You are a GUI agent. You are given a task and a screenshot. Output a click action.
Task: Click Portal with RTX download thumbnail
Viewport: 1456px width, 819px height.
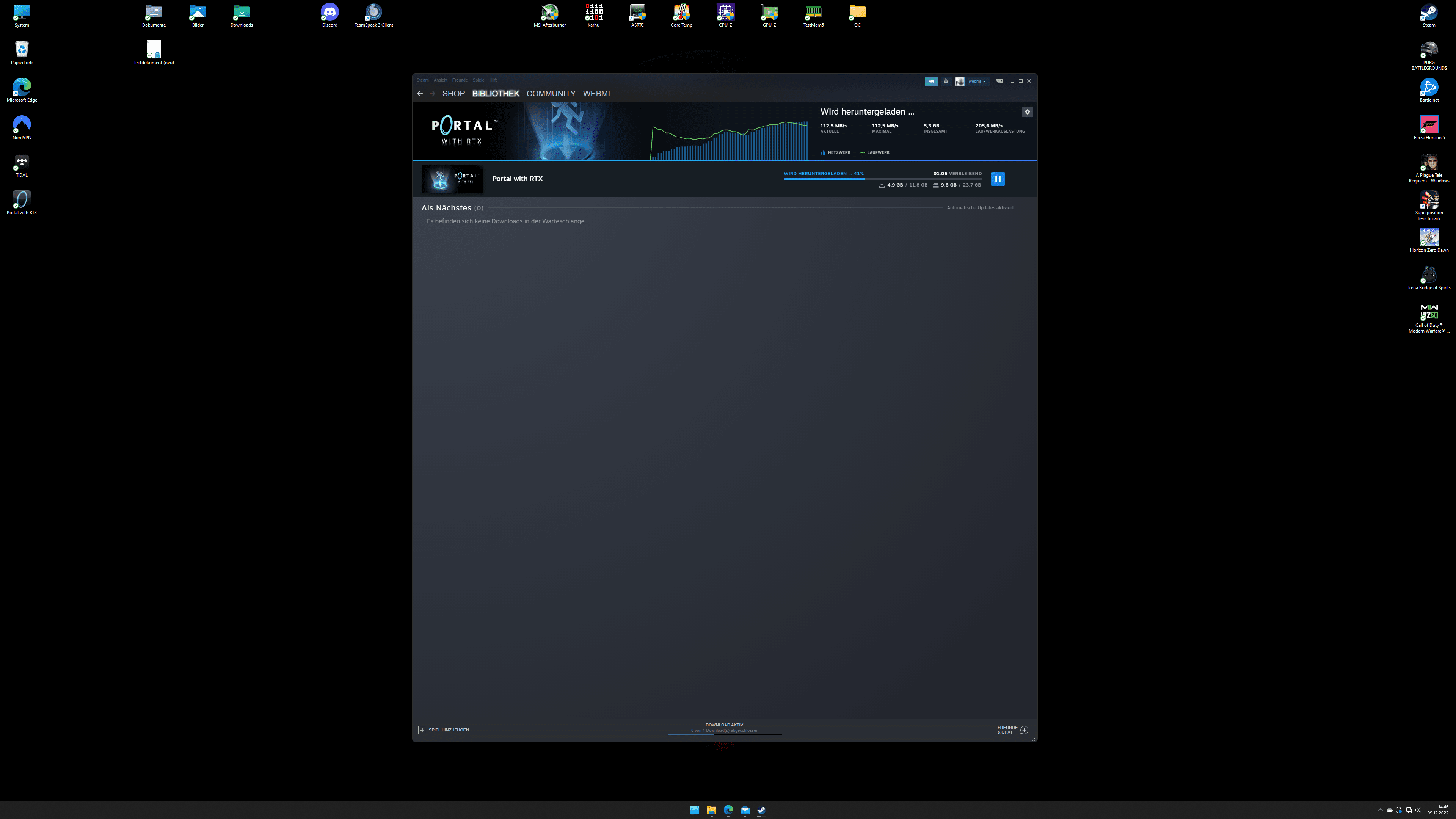pyautogui.click(x=453, y=179)
